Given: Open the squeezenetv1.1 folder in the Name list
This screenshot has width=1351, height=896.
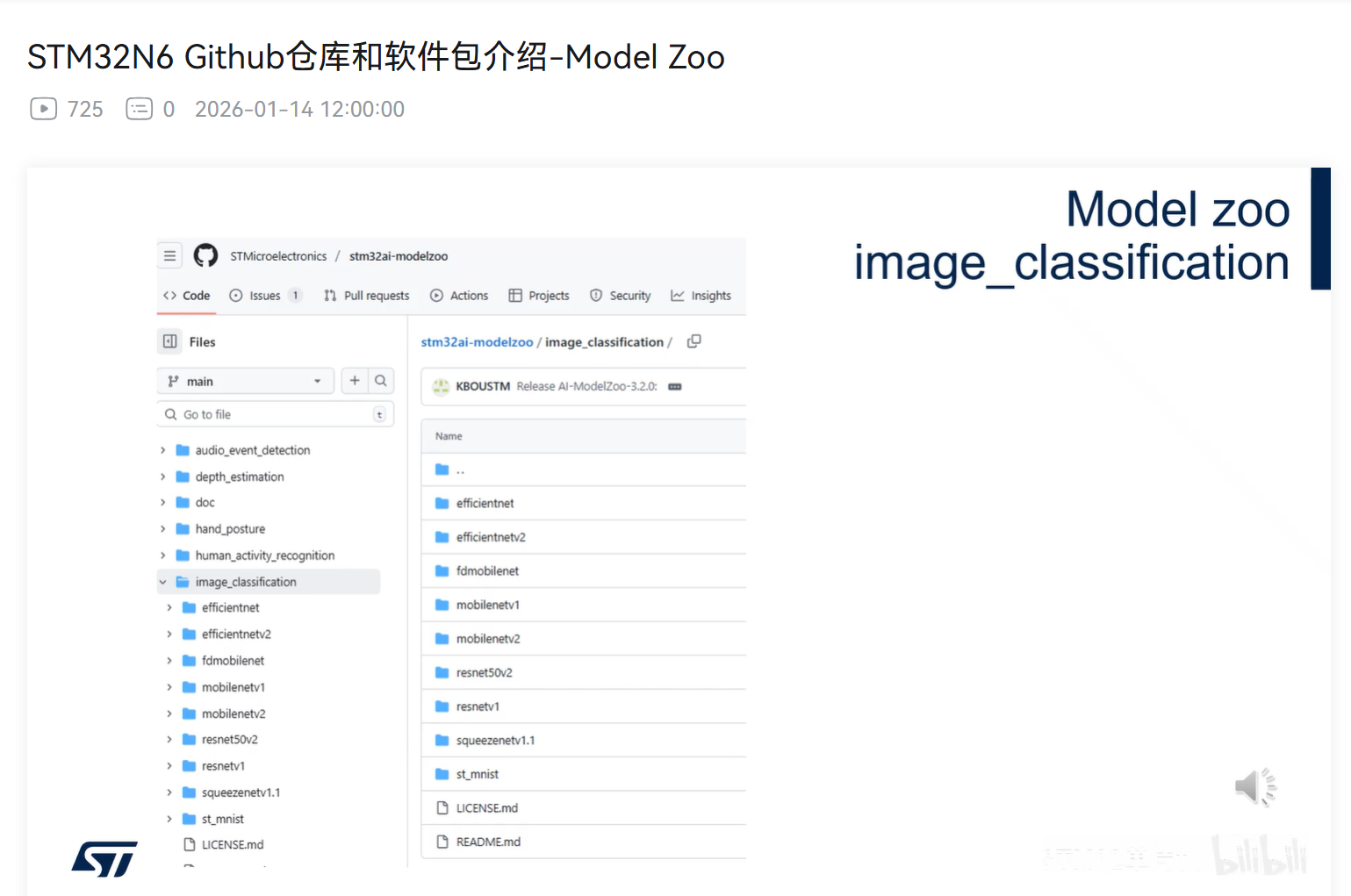Looking at the screenshot, I should (495, 741).
